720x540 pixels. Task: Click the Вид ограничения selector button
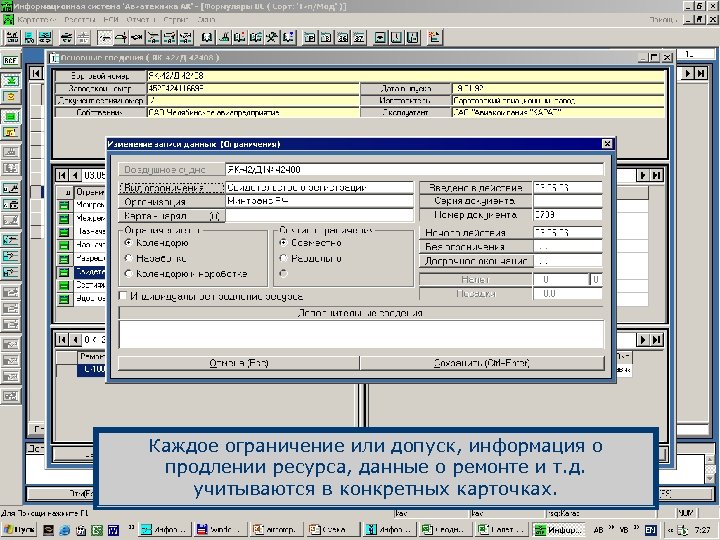pyautogui.click(x=172, y=188)
